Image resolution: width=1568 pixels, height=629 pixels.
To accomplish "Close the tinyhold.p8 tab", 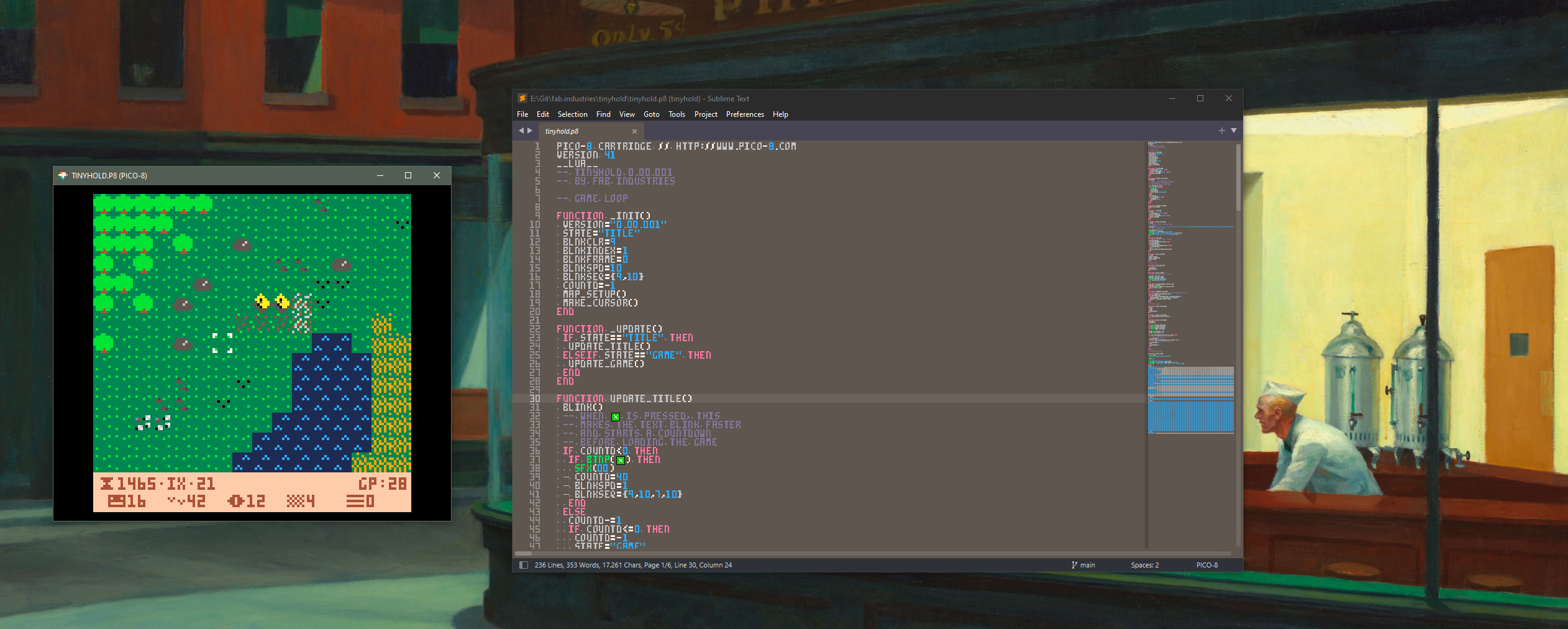I will [634, 131].
